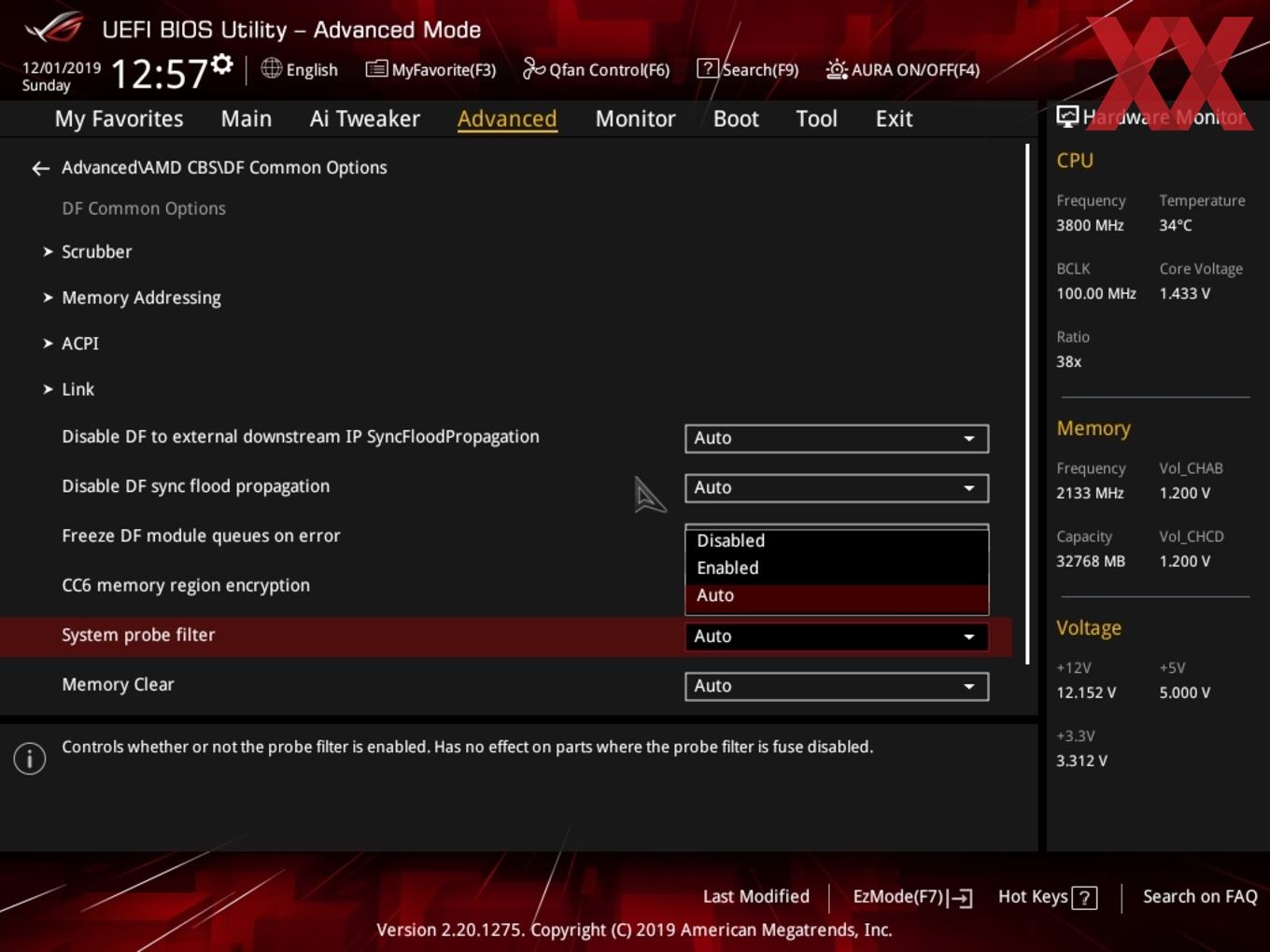Click the Memory Clear label
The height and width of the screenshot is (952, 1270).
pos(118,685)
